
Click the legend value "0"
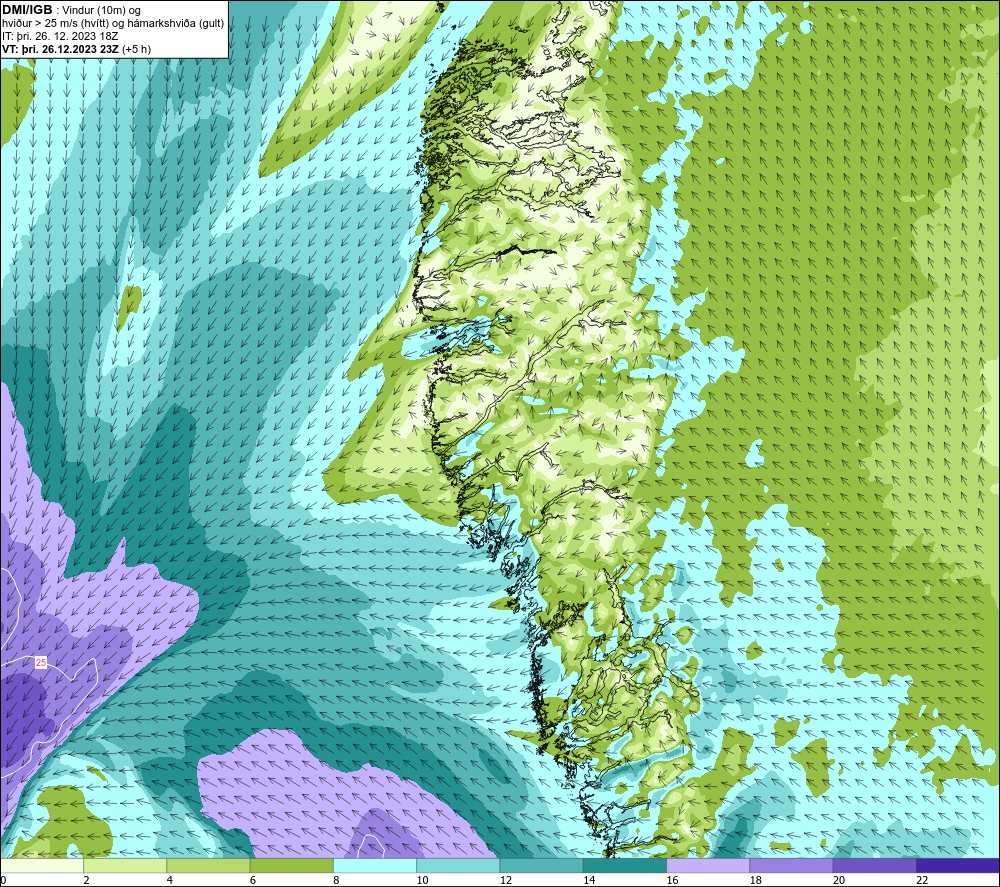tap(3, 880)
